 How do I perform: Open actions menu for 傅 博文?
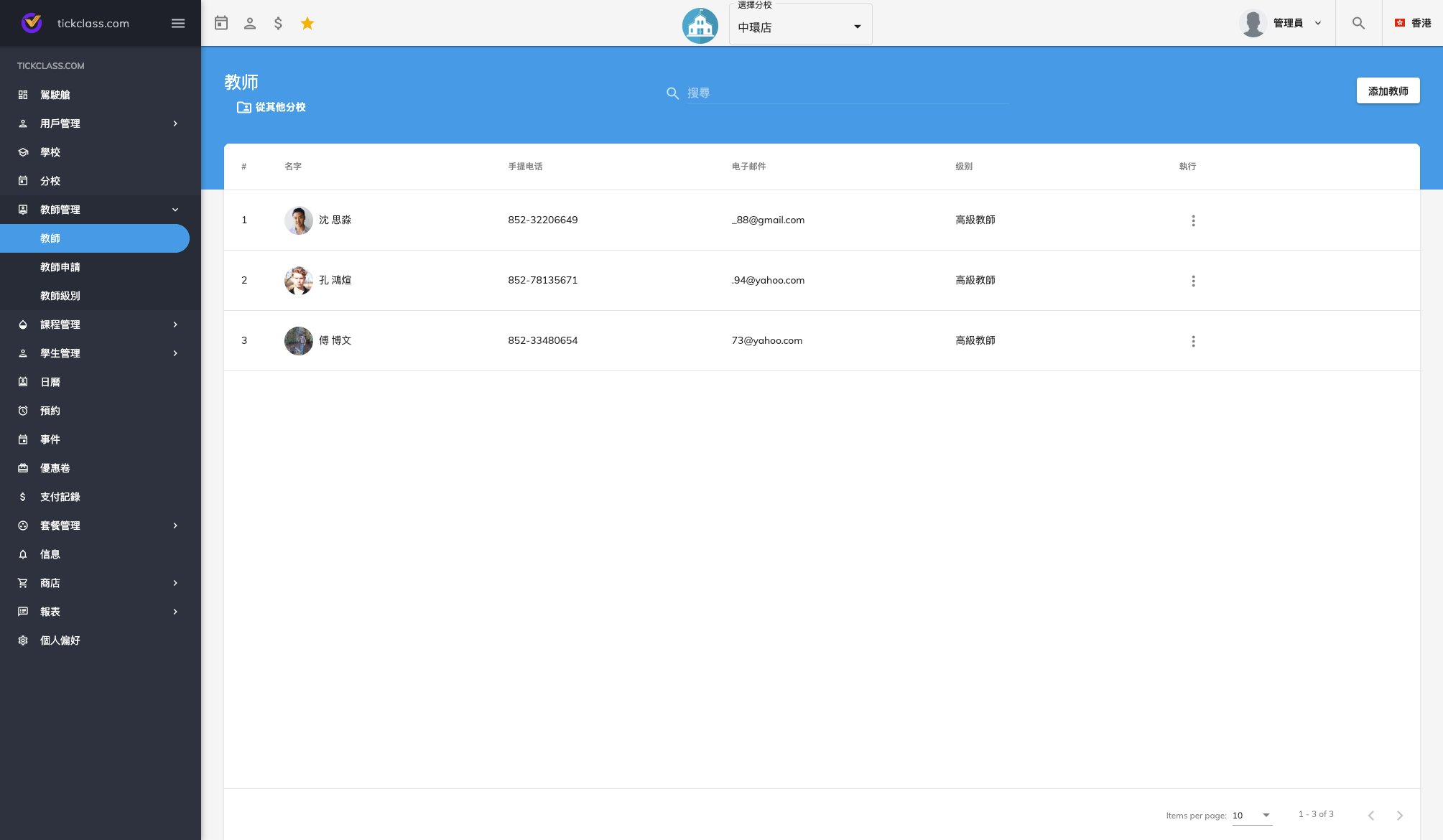(x=1193, y=341)
